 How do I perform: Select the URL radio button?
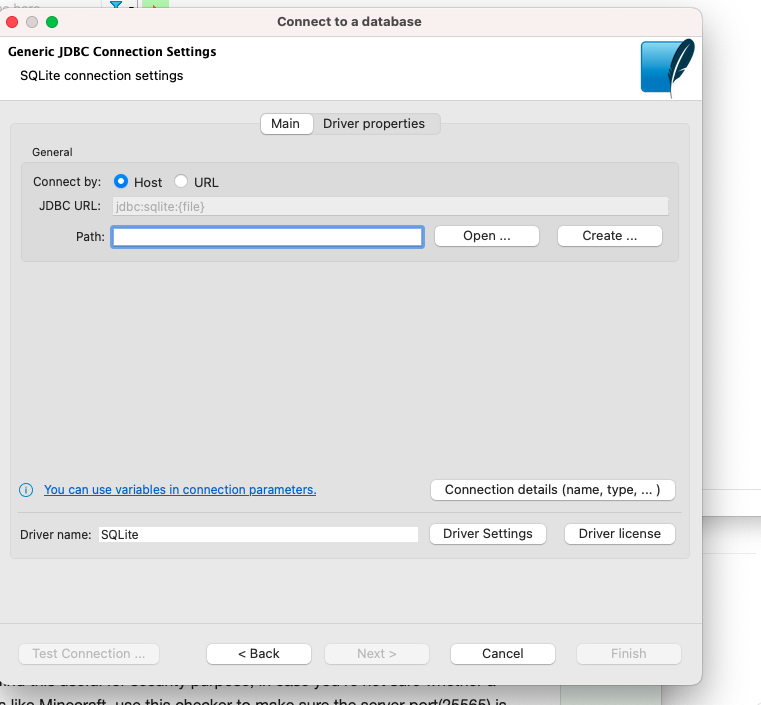(181, 181)
